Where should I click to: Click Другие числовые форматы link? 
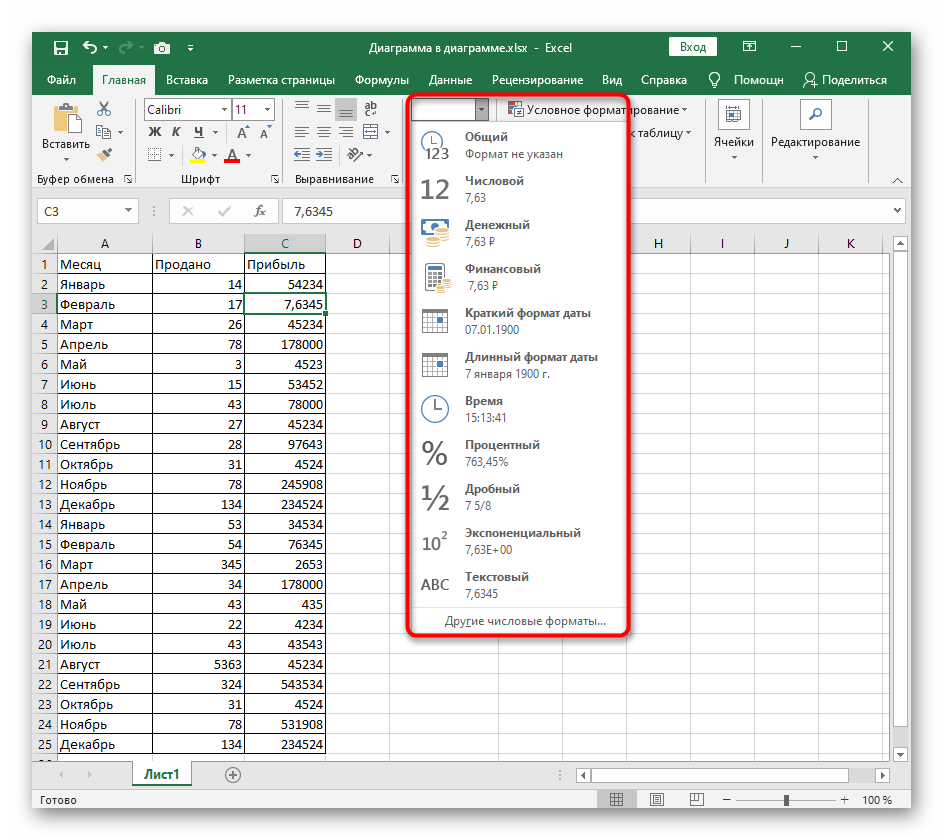pos(525,621)
